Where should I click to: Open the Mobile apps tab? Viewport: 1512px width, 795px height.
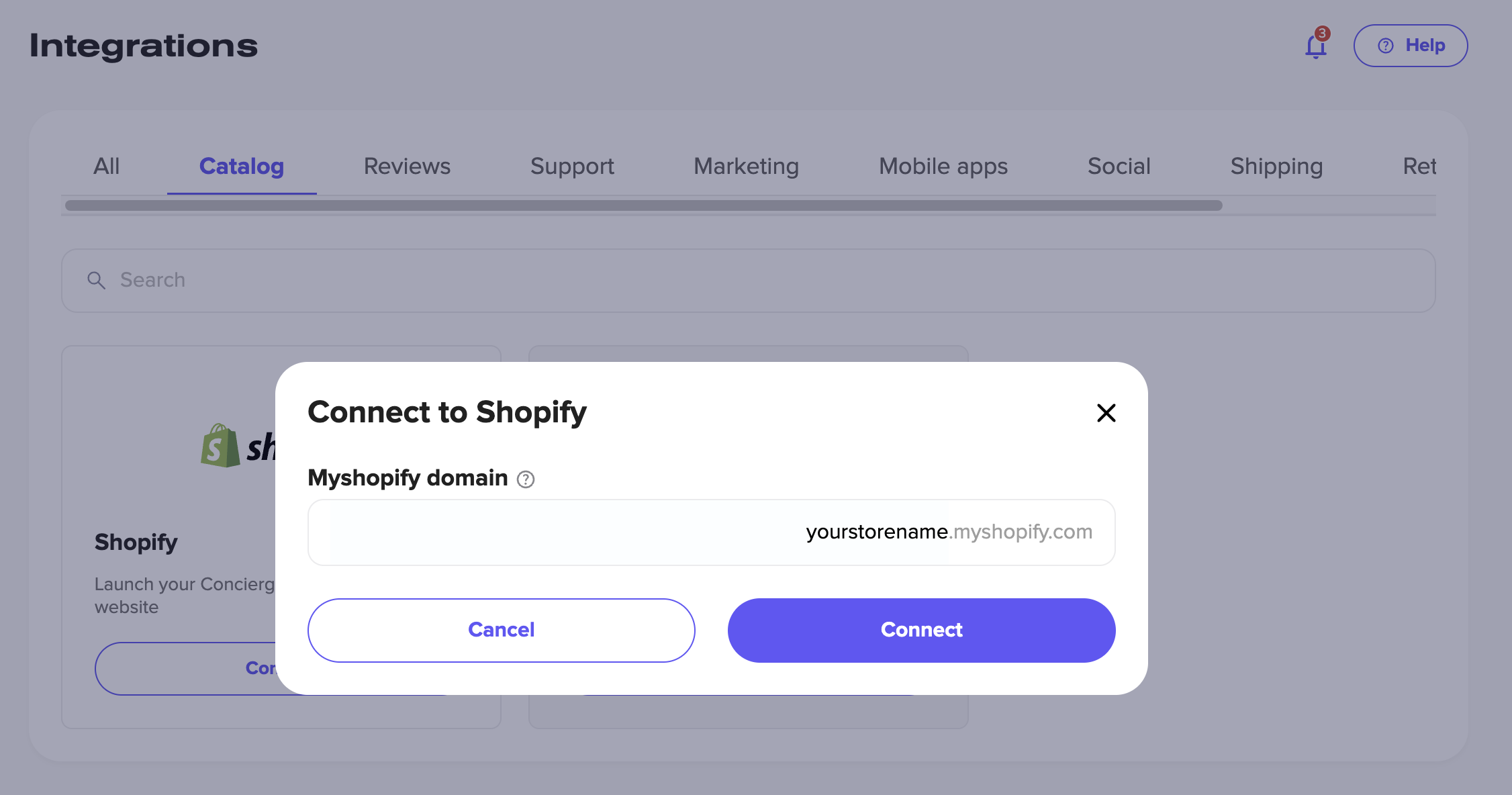tap(943, 167)
